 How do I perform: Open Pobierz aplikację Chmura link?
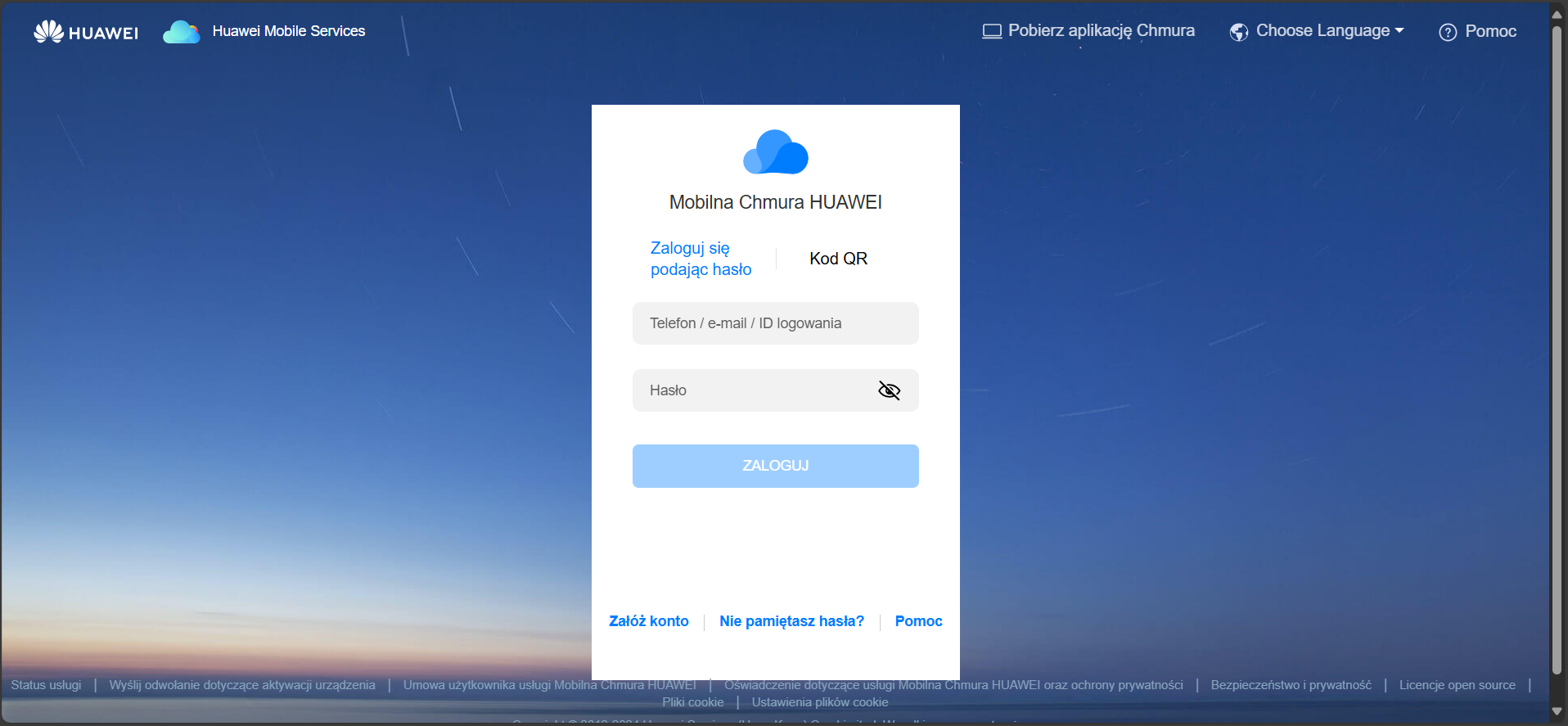pos(1101,31)
